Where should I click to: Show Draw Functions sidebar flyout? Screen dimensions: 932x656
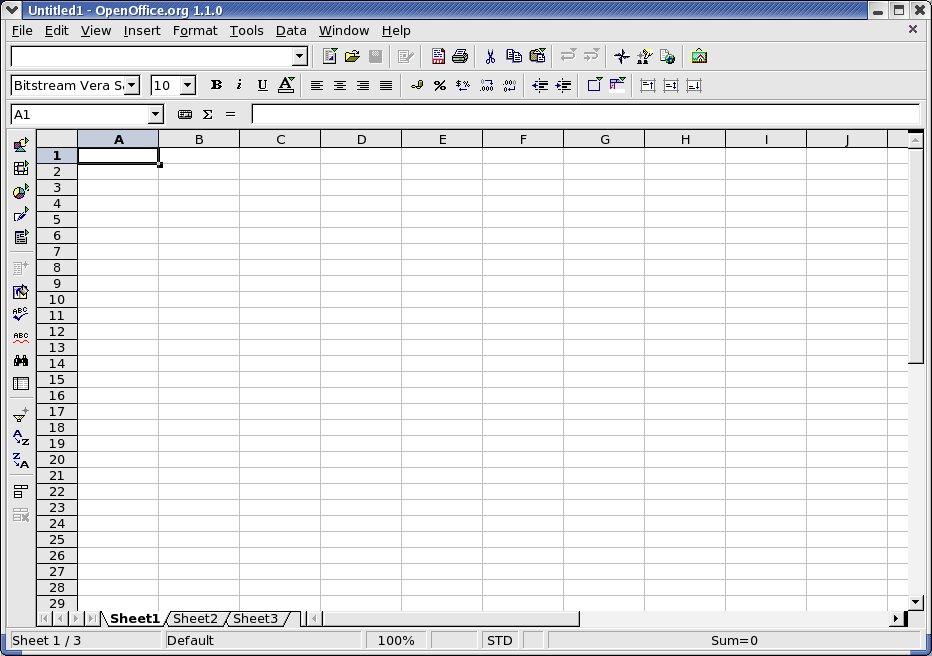pos(21,215)
